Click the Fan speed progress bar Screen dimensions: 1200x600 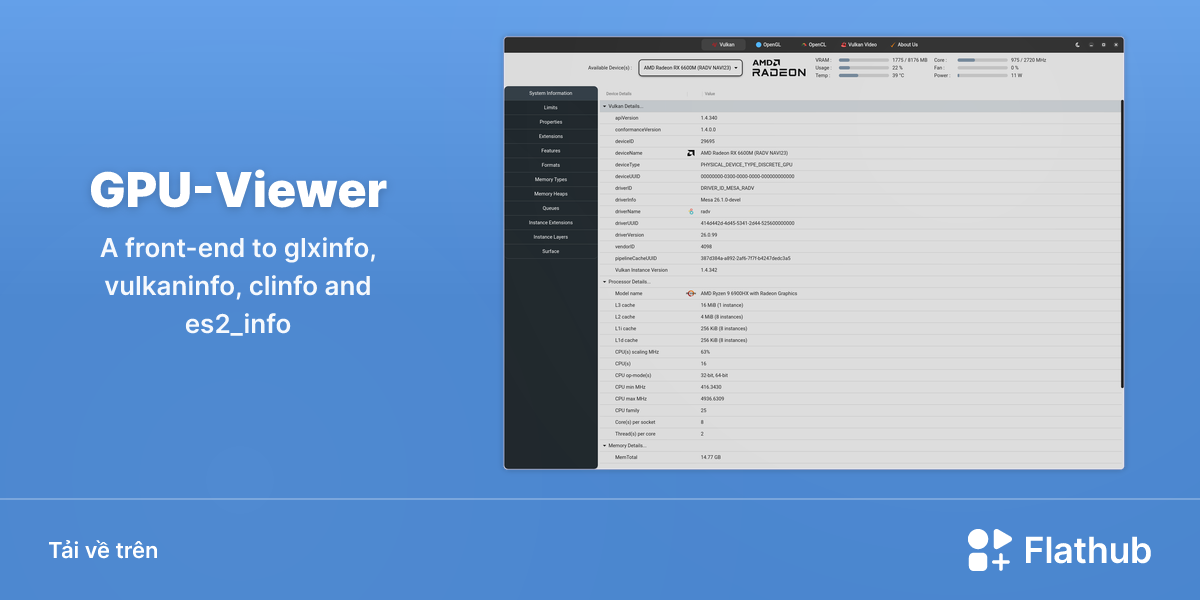point(982,68)
